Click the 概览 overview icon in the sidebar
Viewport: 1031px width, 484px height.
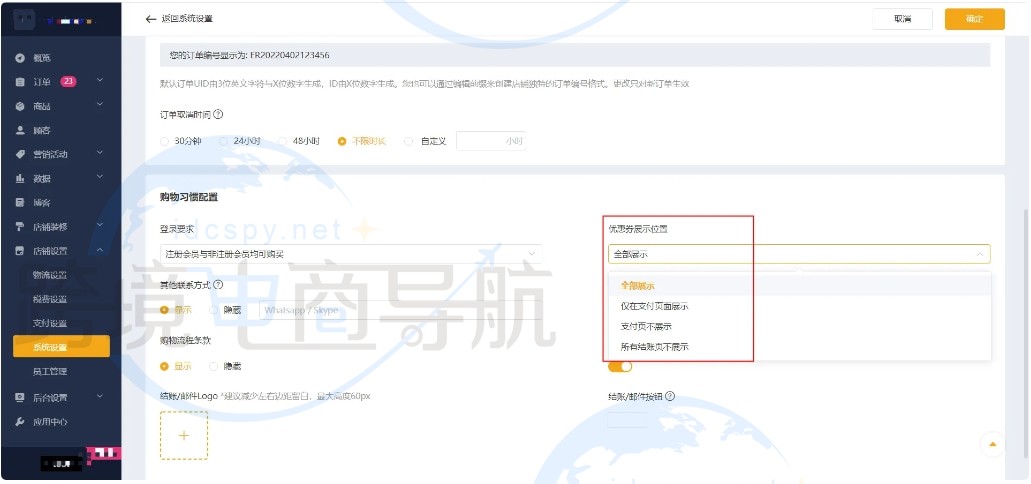[x=20, y=58]
